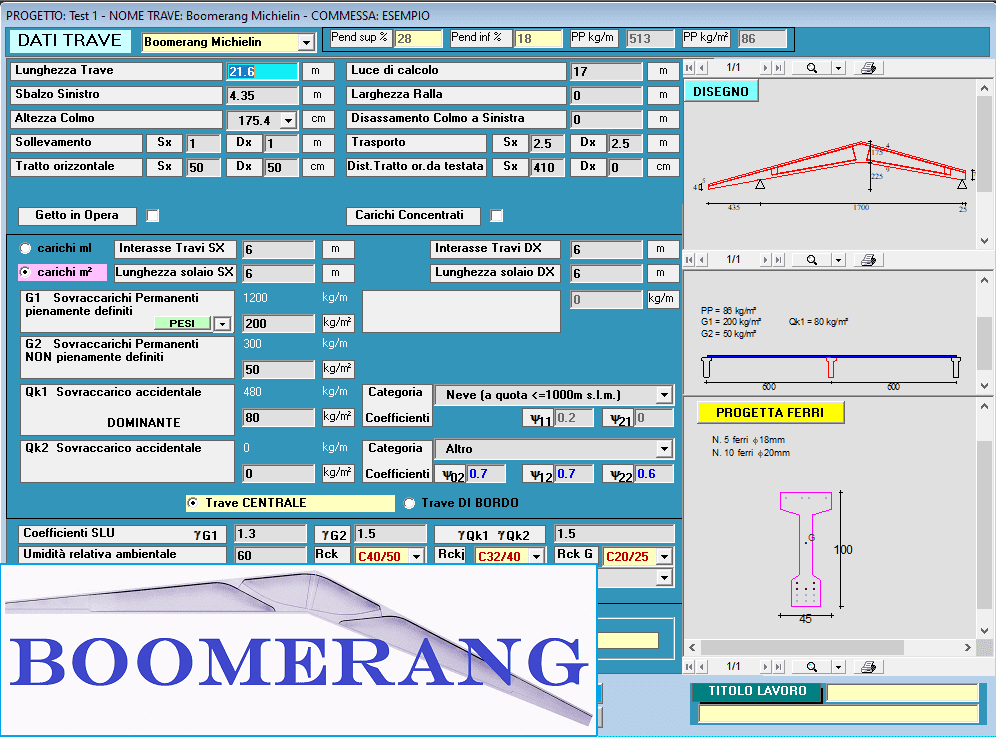Choose the Trave CENTRALE radio button
This screenshot has height=737, width=996.
(192, 503)
